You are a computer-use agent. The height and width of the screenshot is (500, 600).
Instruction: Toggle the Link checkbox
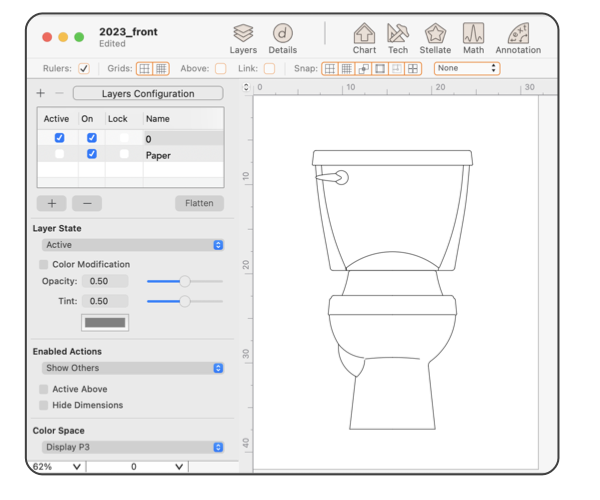pyautogui.click(x=269, y=68)
